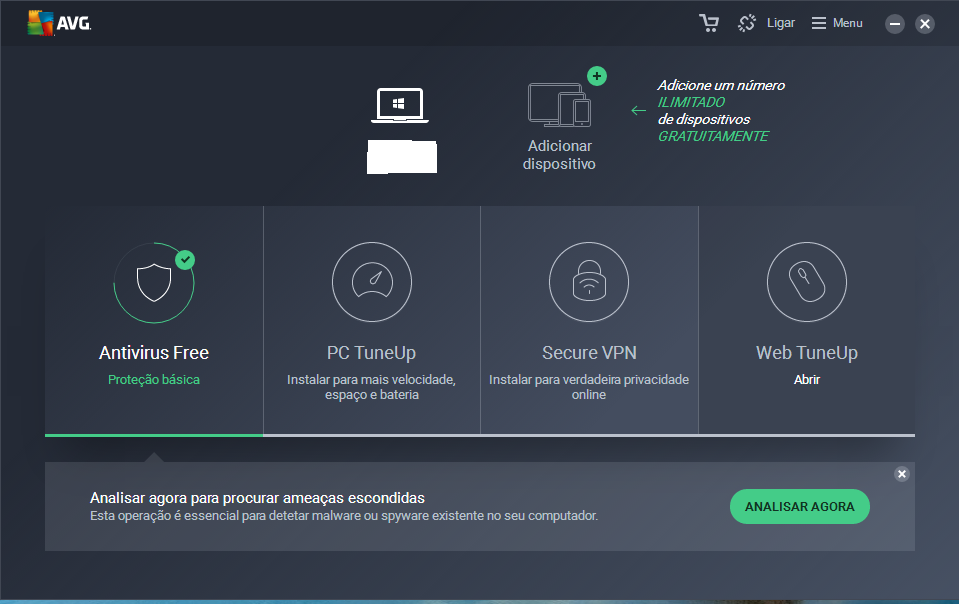The width and height of the screenshot is (959, 604).
Task: Click the Secure VPN lock icon
Action: pyautogui.click(x=589, y=282)
